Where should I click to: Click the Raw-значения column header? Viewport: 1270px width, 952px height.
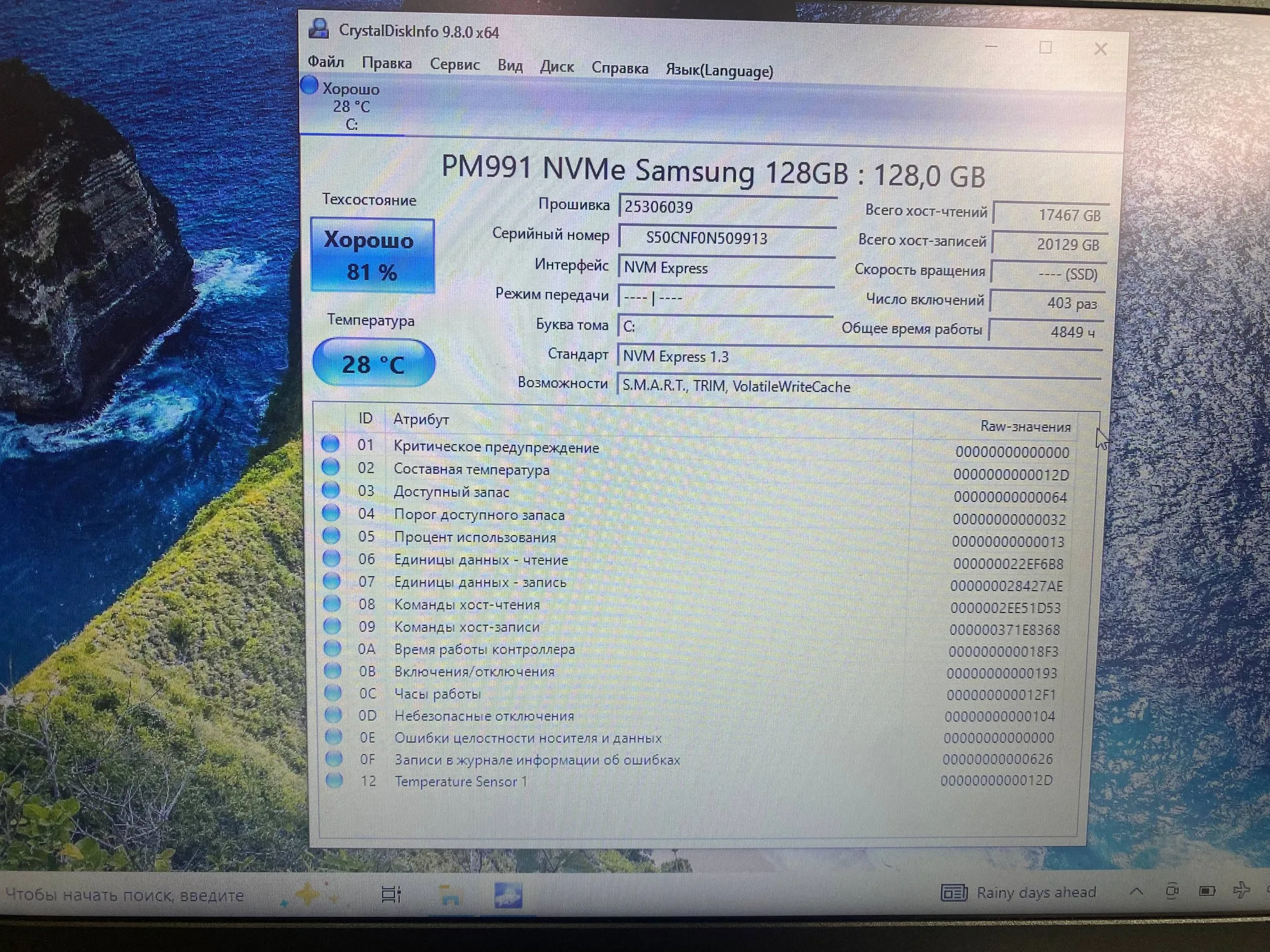(1025, 426)
